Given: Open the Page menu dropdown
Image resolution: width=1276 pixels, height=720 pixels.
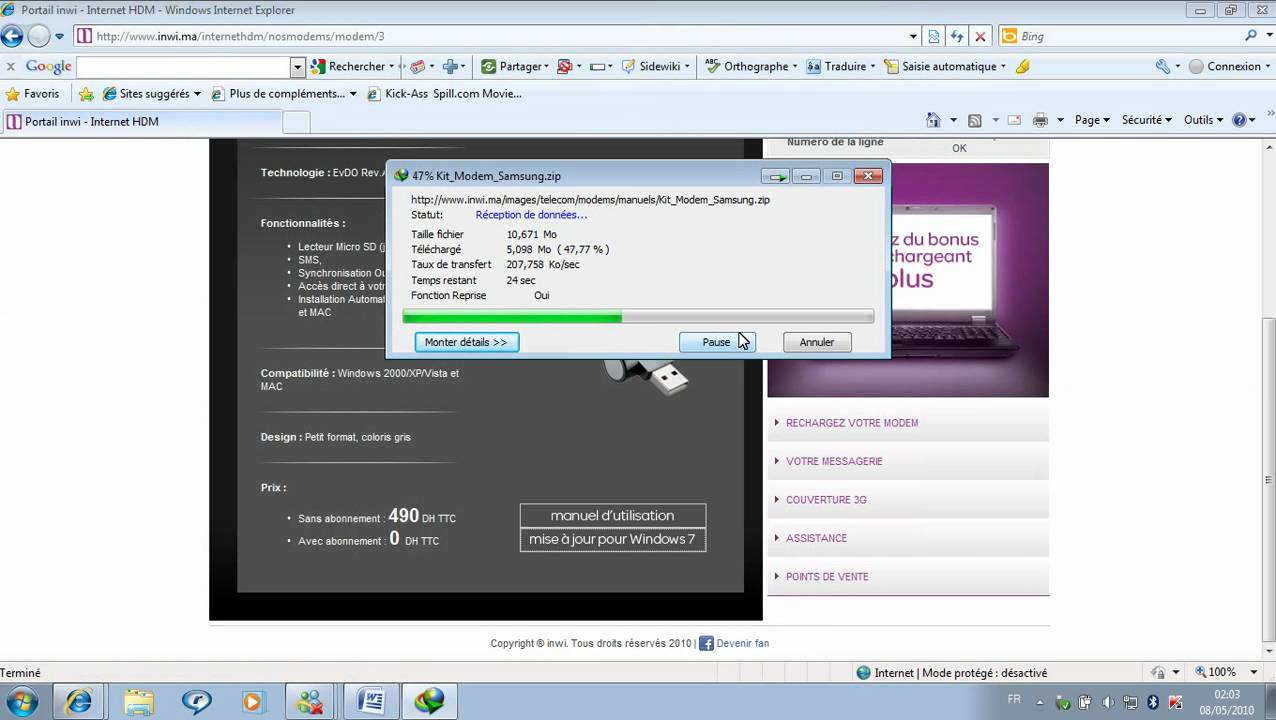Looking at the screenshot, I should point(1092,120).
